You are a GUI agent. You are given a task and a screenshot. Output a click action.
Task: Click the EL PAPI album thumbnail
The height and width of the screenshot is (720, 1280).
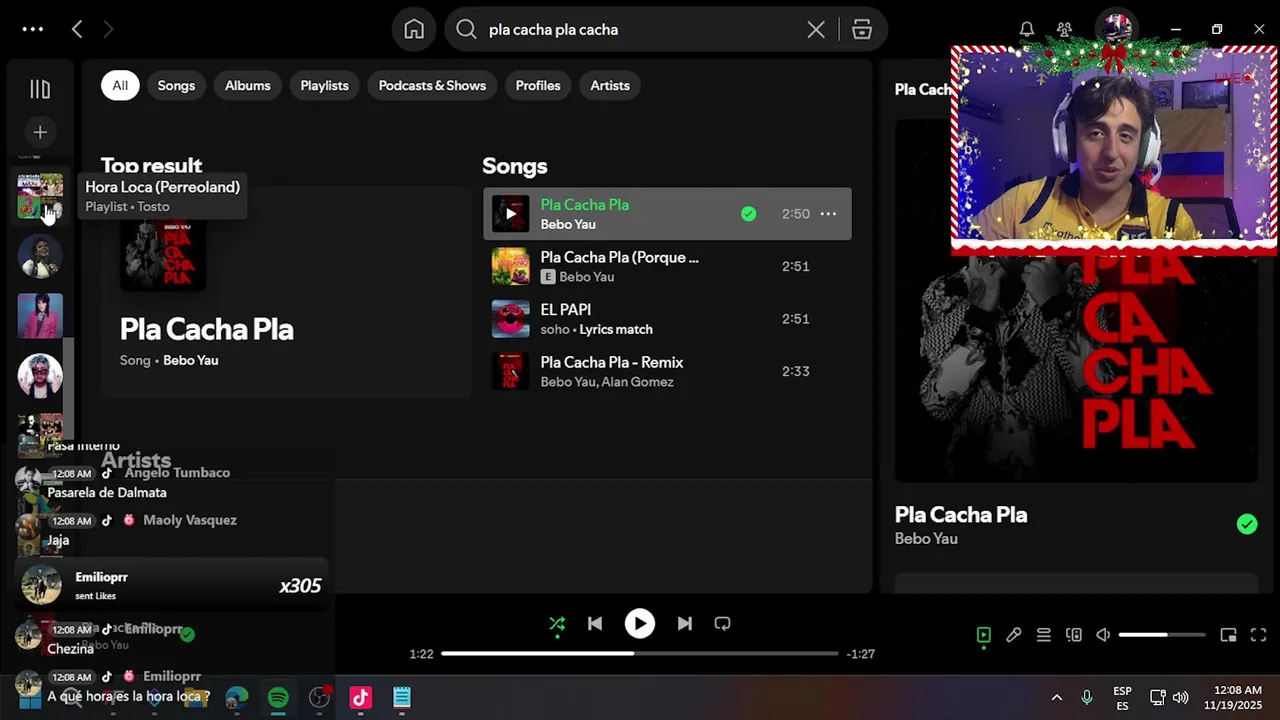[x=510, y=319]
